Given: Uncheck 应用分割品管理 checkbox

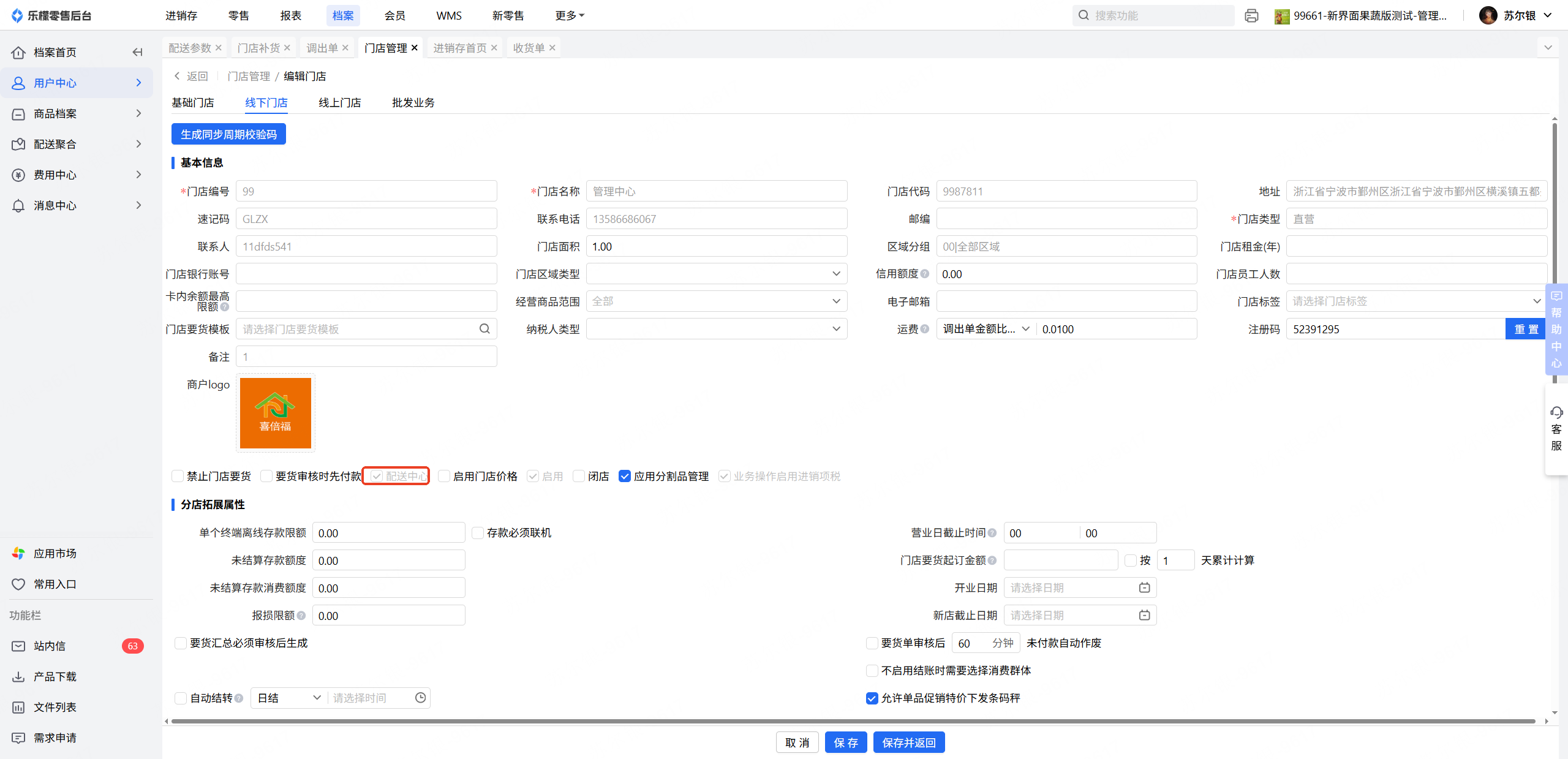Looking at the screenshot, I should [625, 476].
